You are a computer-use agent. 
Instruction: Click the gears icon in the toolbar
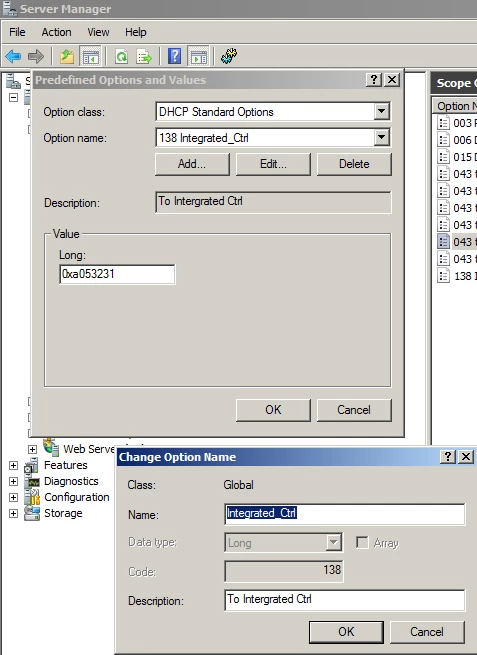(x=229, y=56)
